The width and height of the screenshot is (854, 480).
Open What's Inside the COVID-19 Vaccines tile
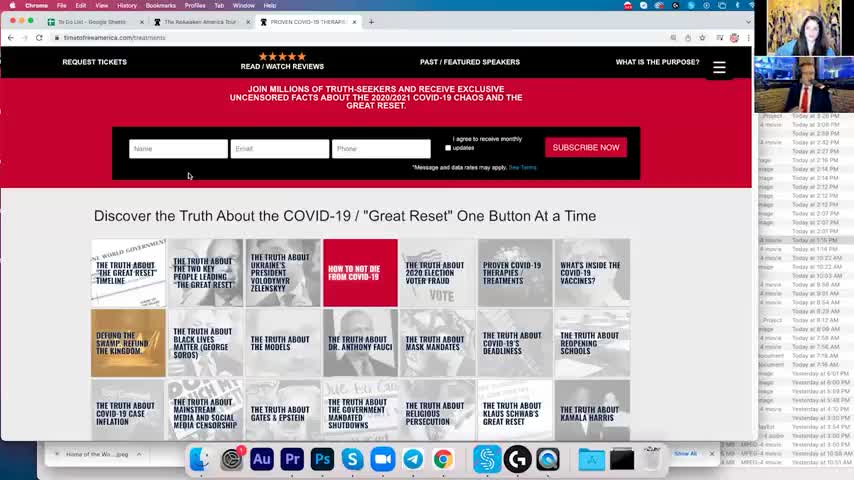[x=593, y=272]
